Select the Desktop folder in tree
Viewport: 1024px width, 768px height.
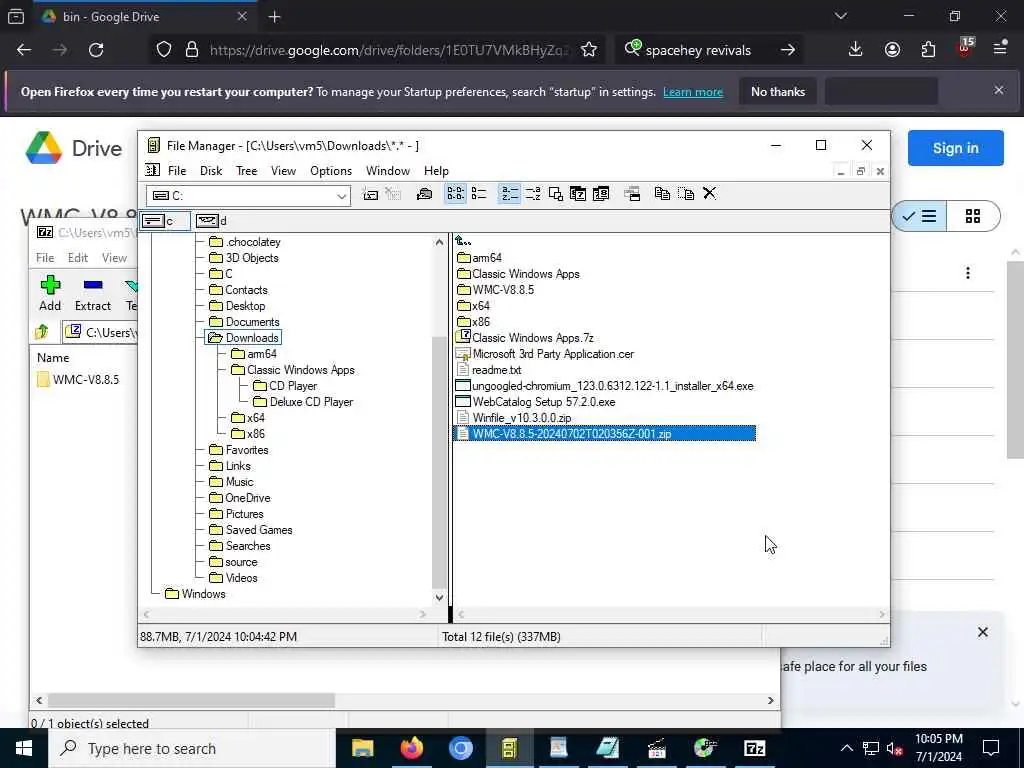(237, 306)
